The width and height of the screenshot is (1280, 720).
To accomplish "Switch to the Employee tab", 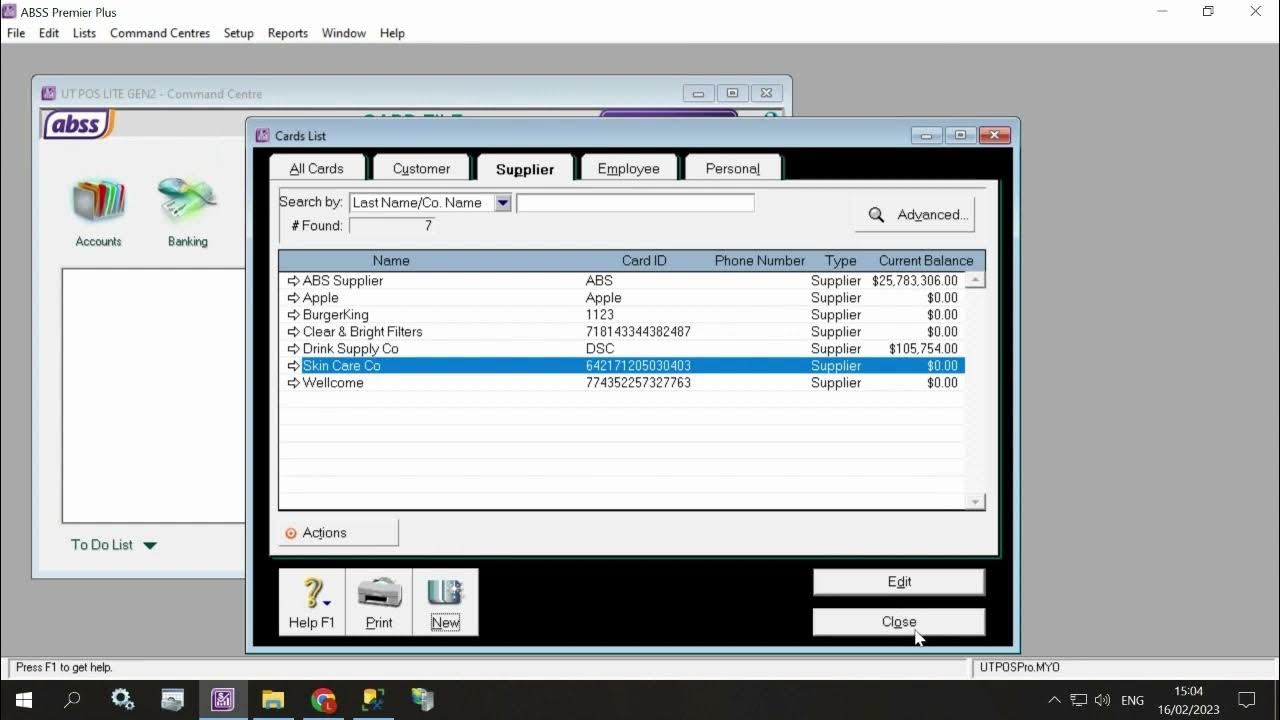I will (629, 168).
